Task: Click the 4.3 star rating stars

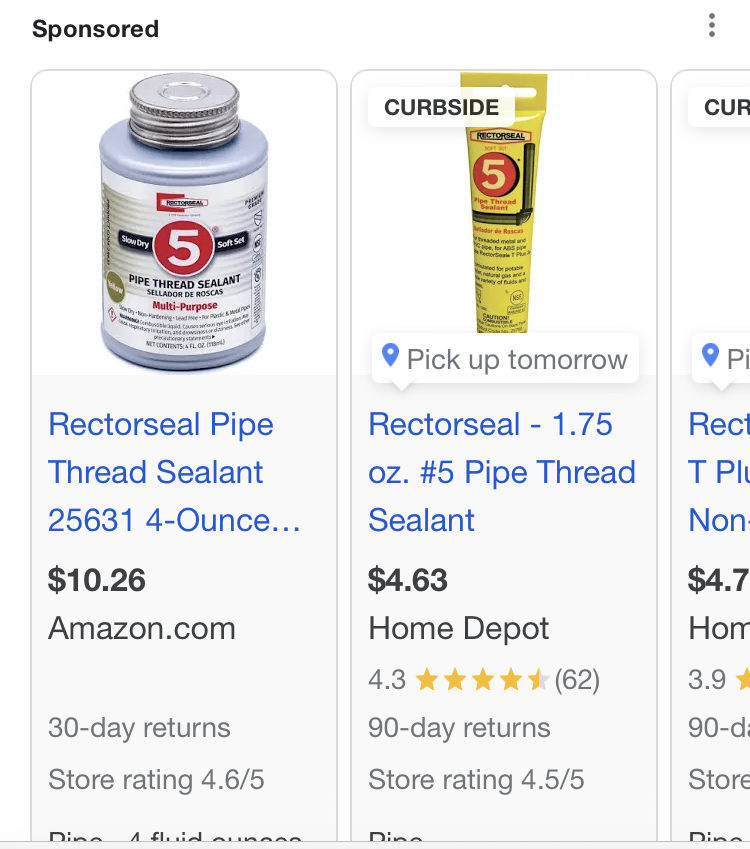Action: click(x=482, y=681)
